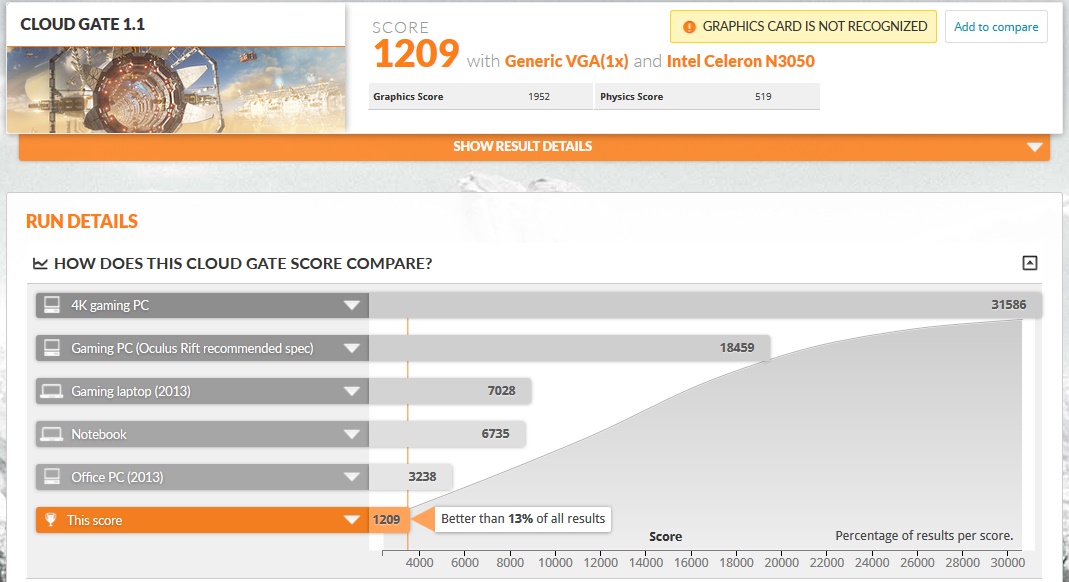This screenshot has width=1069, height=582.
Task: Click the Intel Celeron N3050 link
Action: point(740,61)
